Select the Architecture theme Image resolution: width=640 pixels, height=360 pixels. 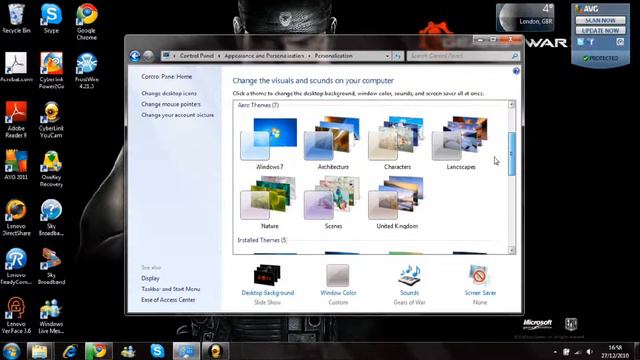tap(333, 144)
